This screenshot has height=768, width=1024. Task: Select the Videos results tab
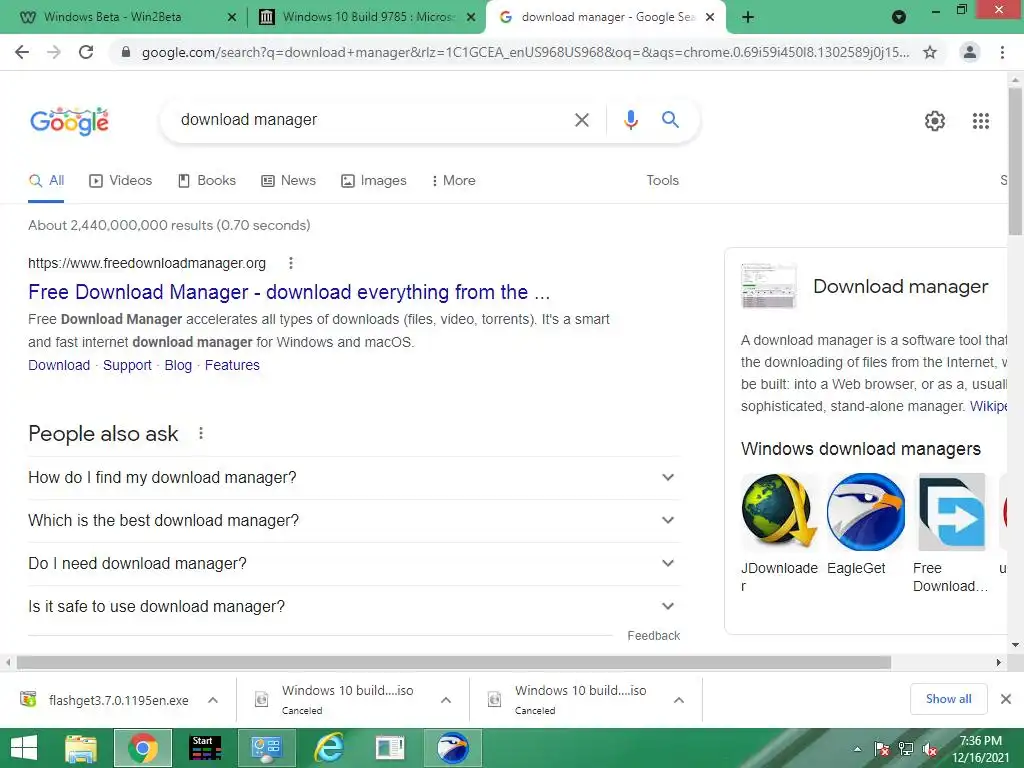coord(120,181)
